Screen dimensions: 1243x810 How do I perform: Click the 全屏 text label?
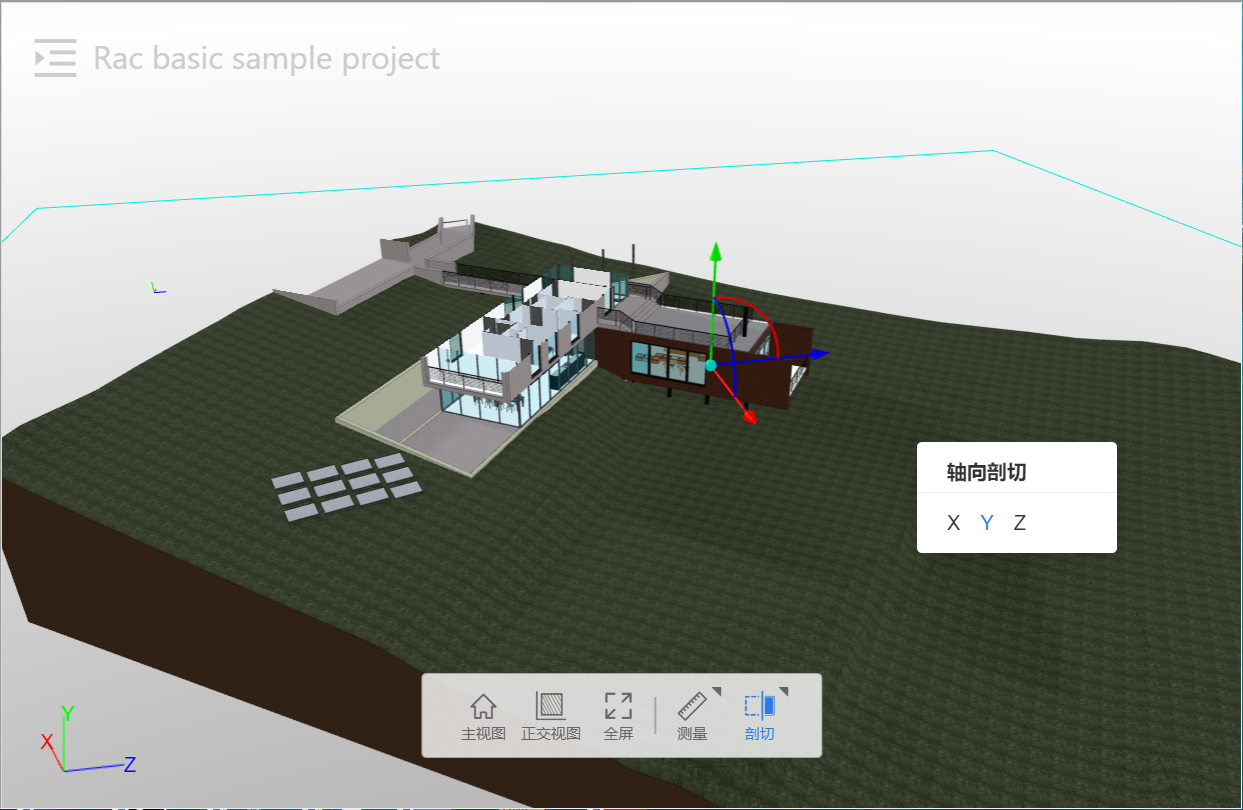[x=618, y=734]
